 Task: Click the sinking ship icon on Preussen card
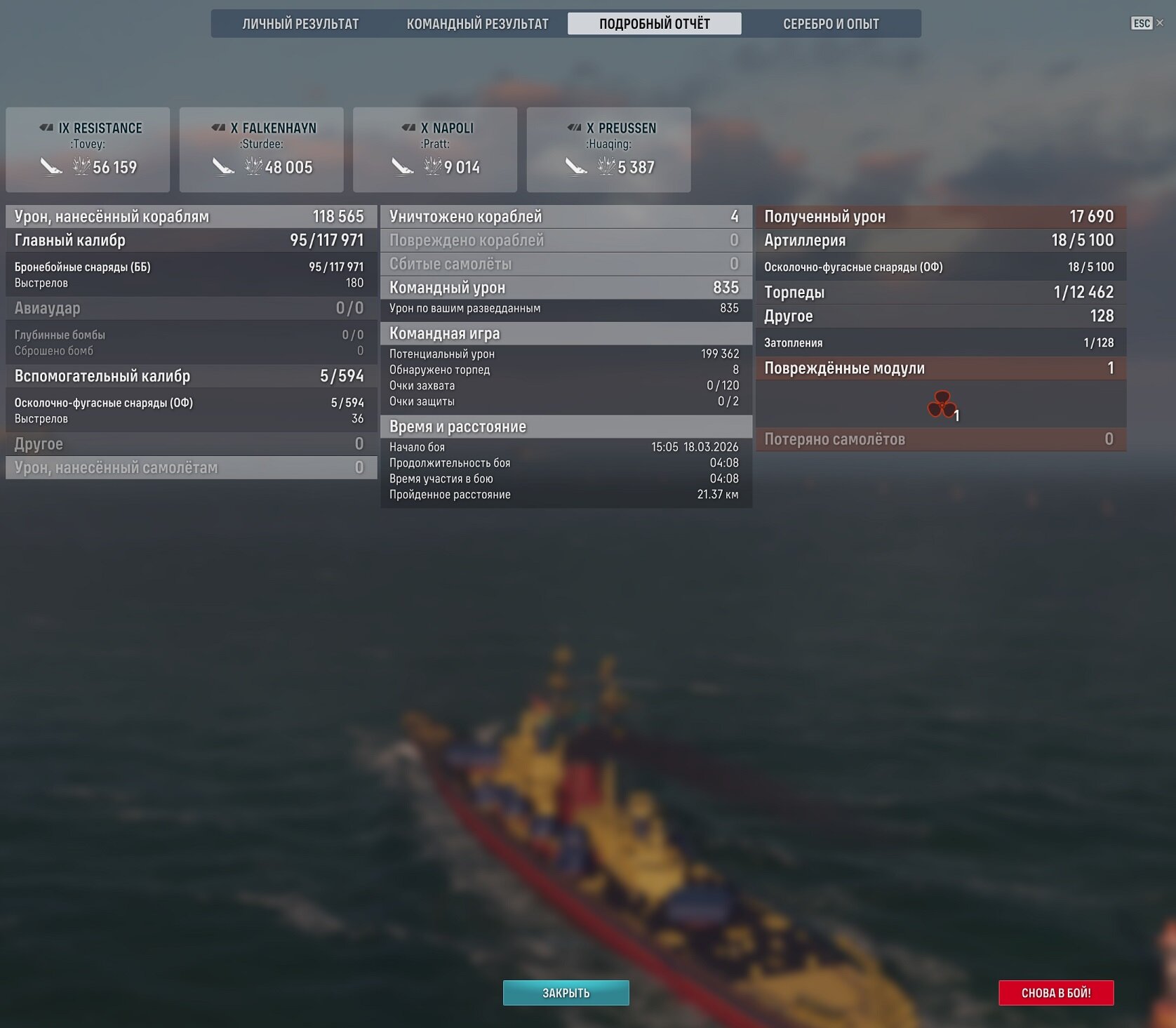click(575, 167)
